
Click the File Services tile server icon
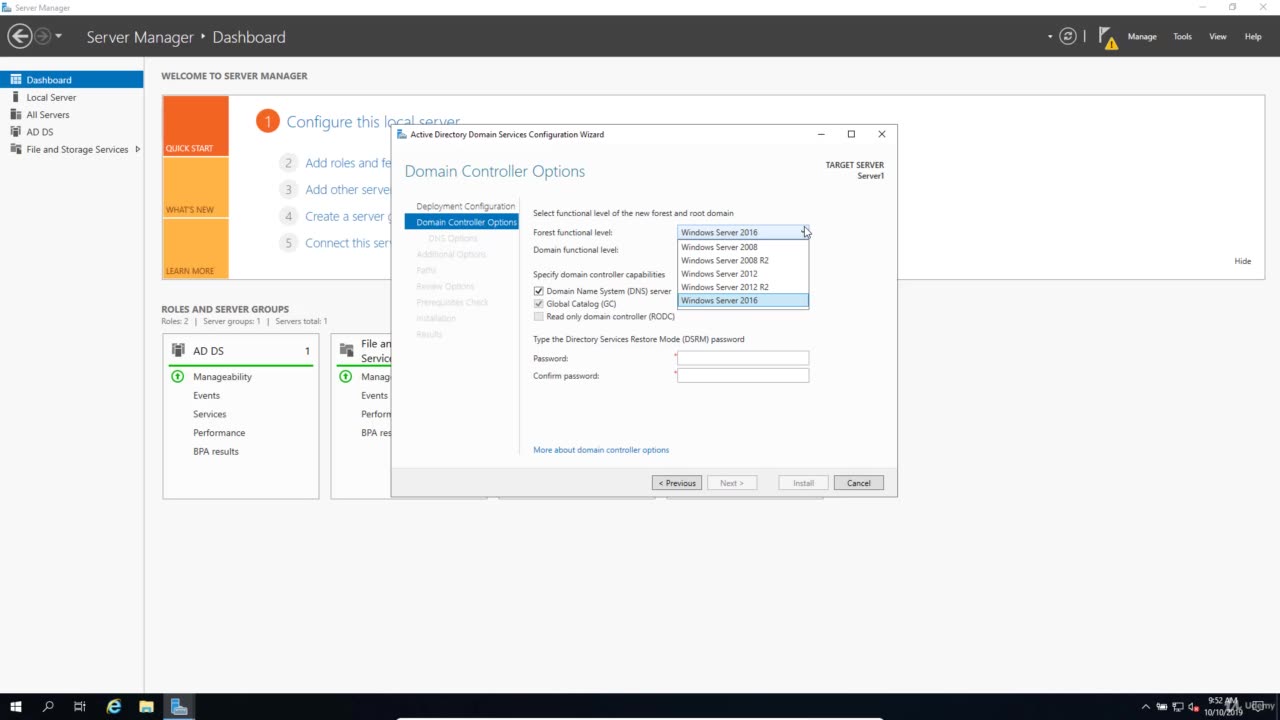pos(347,350)
